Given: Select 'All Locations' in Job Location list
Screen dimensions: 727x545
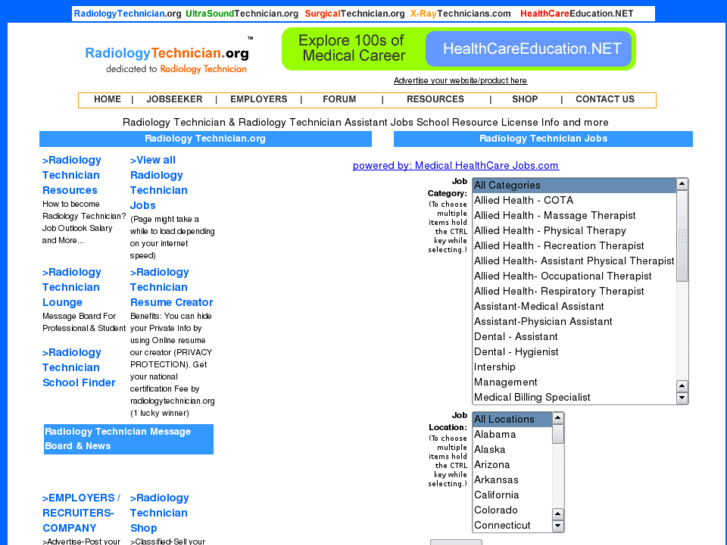Looking at the screenshot, I should [x=512, y=419].
